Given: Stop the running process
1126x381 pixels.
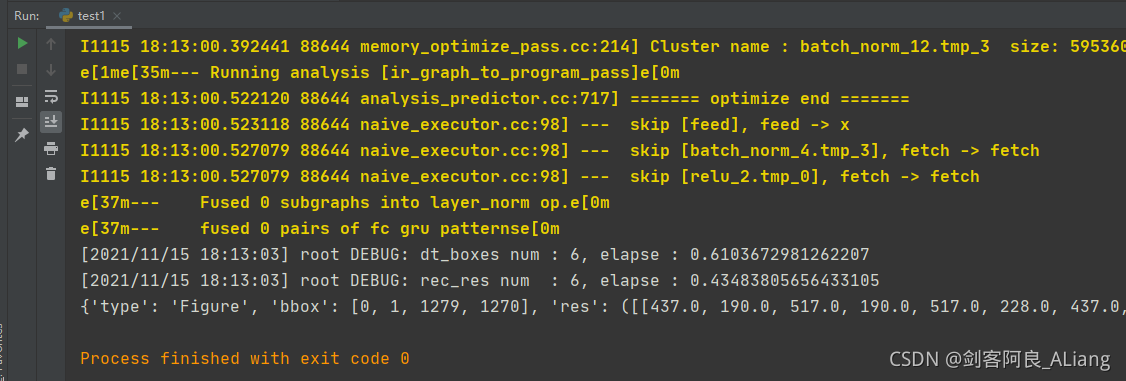Looking at the screenshot, I should pos(22,70).
